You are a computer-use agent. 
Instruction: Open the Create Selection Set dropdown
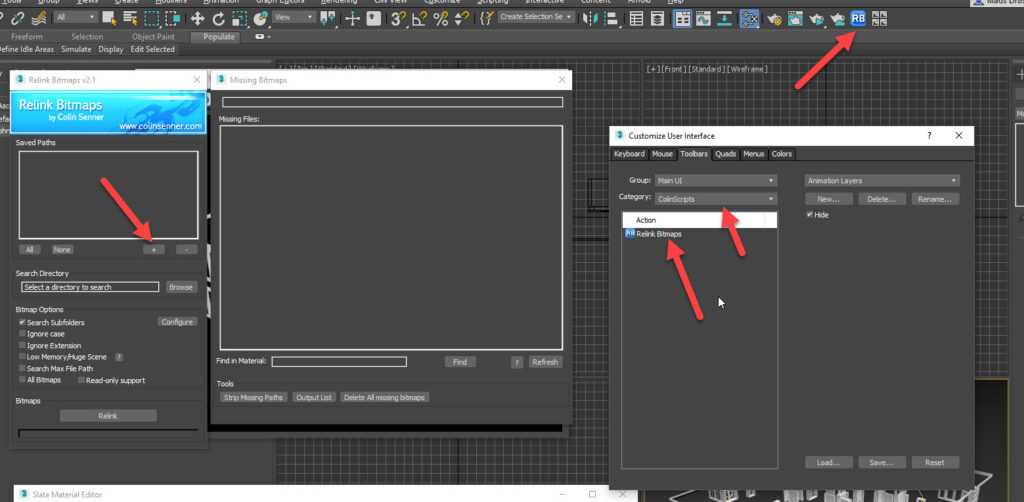pyautogui.click(x=536, y=17)
